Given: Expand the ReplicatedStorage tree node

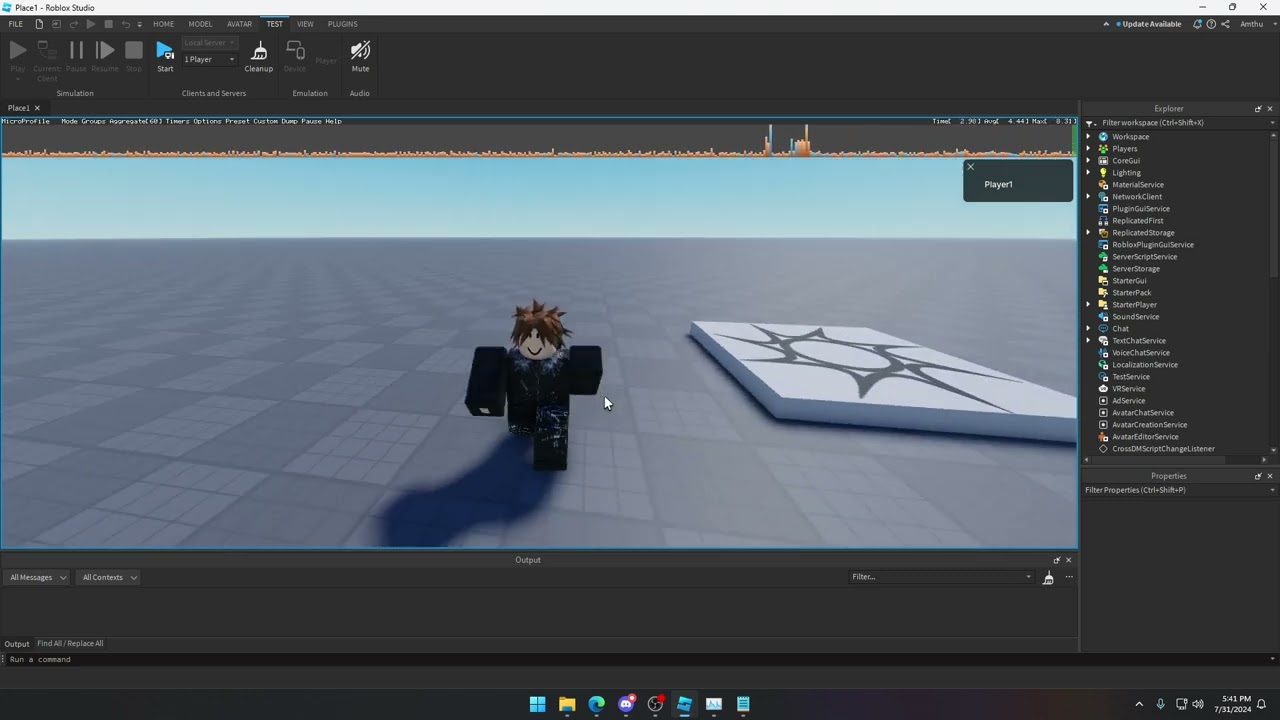Looking at the screenshot, I should [1089, 233].
